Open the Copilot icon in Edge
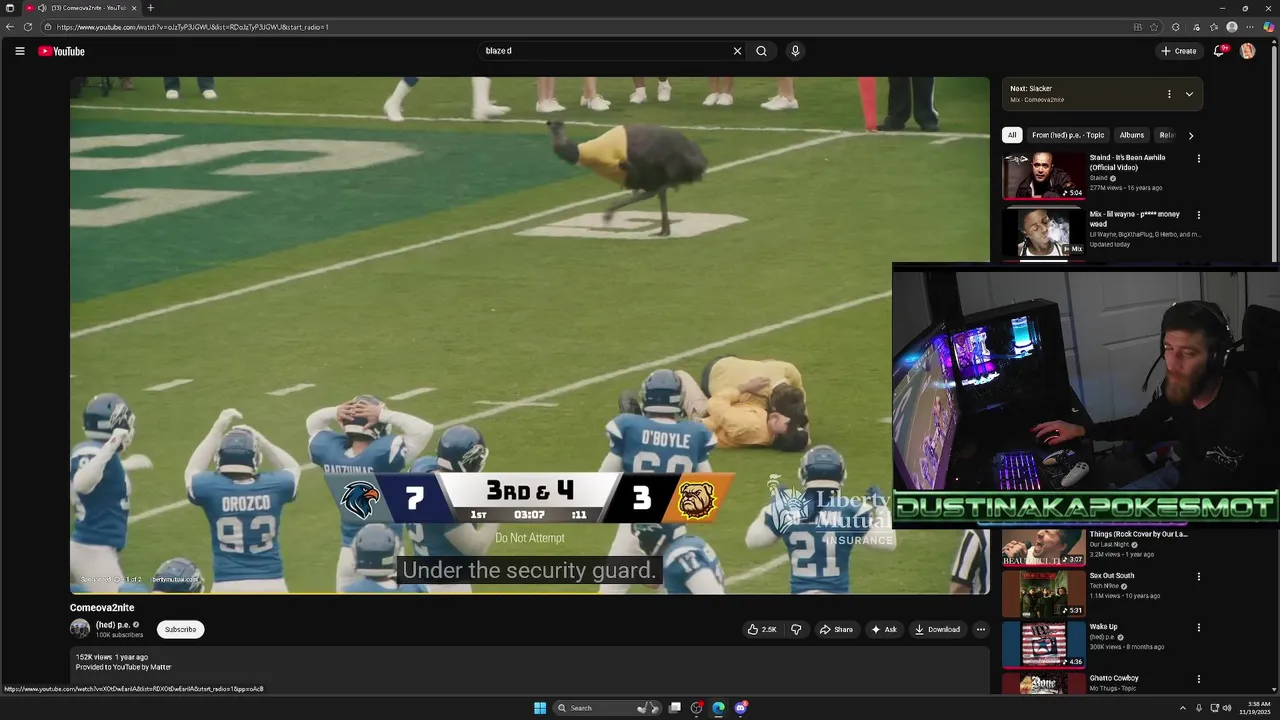Image resolution: width=1280 pixels, height=720 pixels. [1269, 27]
